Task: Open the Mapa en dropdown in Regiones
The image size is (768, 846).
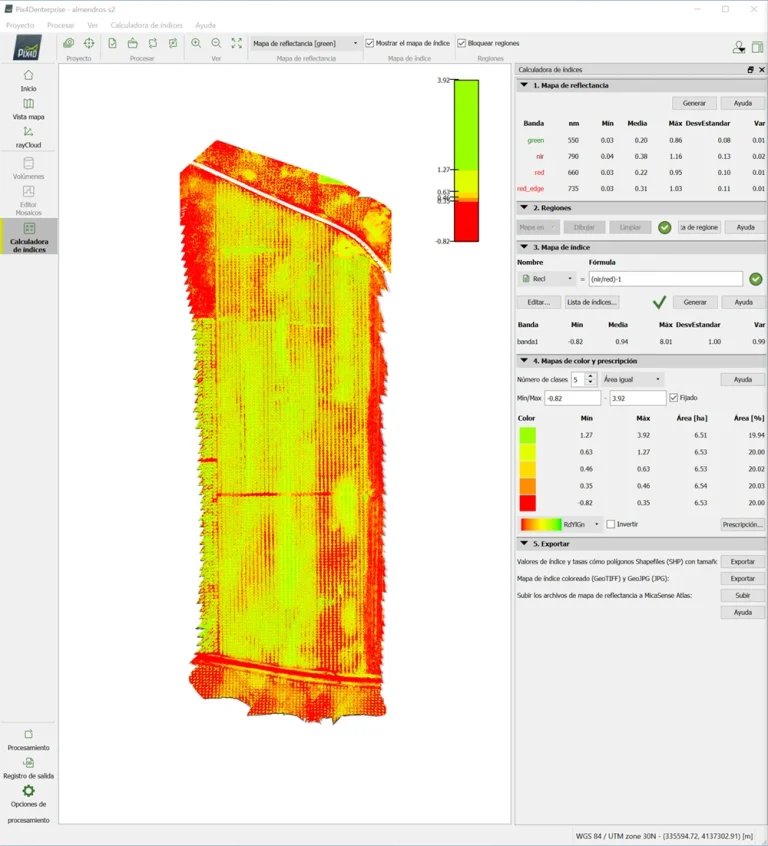Action: (538, 228)
